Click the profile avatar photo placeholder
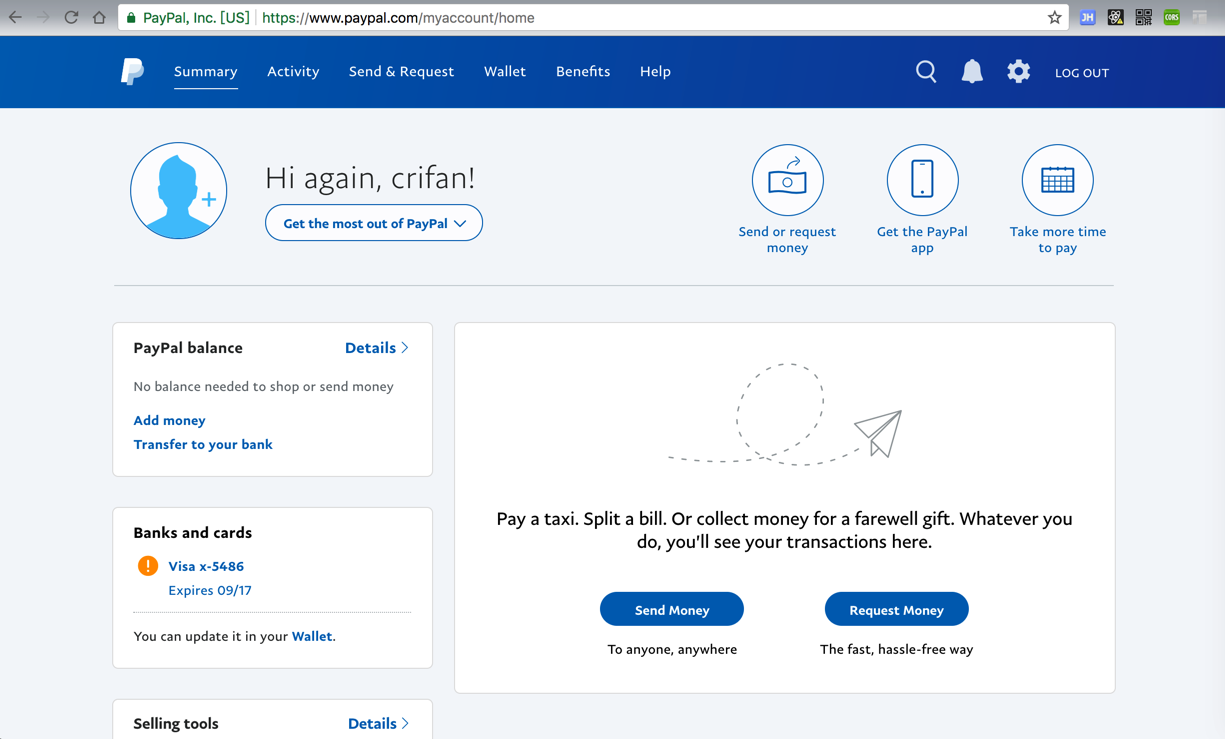Image resolution: width=1225 pixels, height=739 pixels. pos(179,191)
